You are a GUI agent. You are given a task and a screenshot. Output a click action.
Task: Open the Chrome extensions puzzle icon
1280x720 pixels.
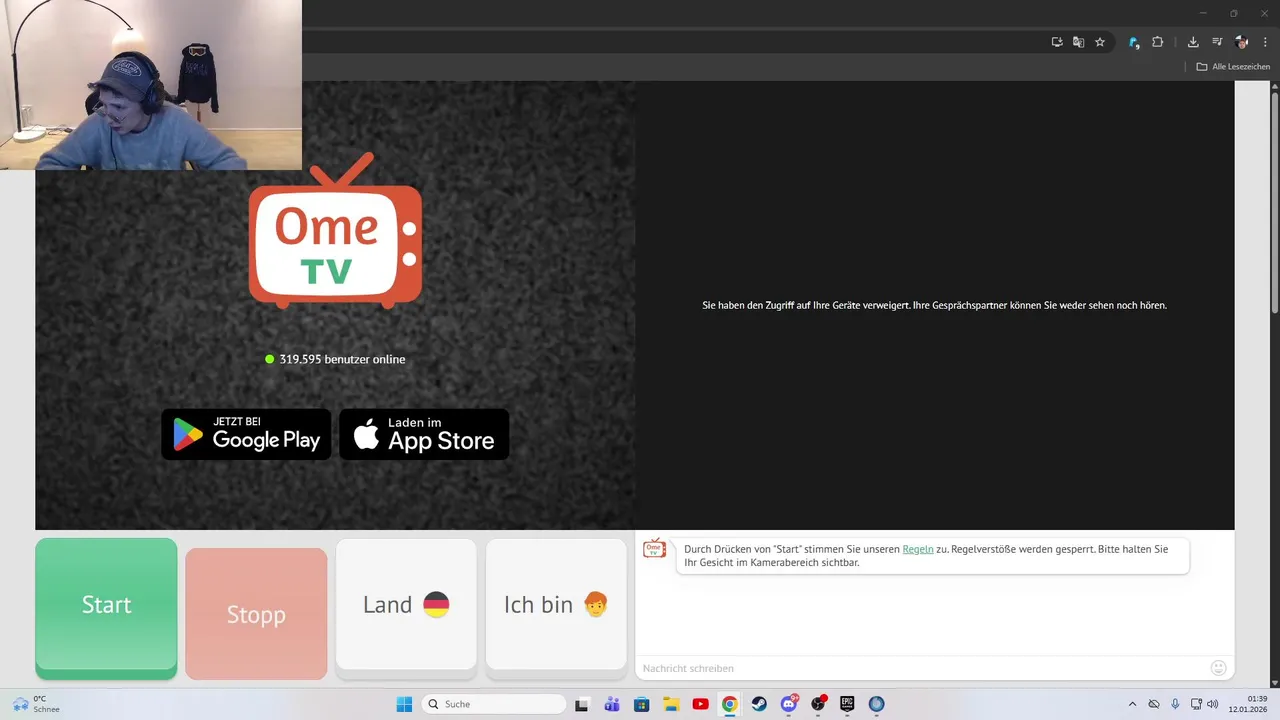pyautogui.click(x=1158, y=42)
